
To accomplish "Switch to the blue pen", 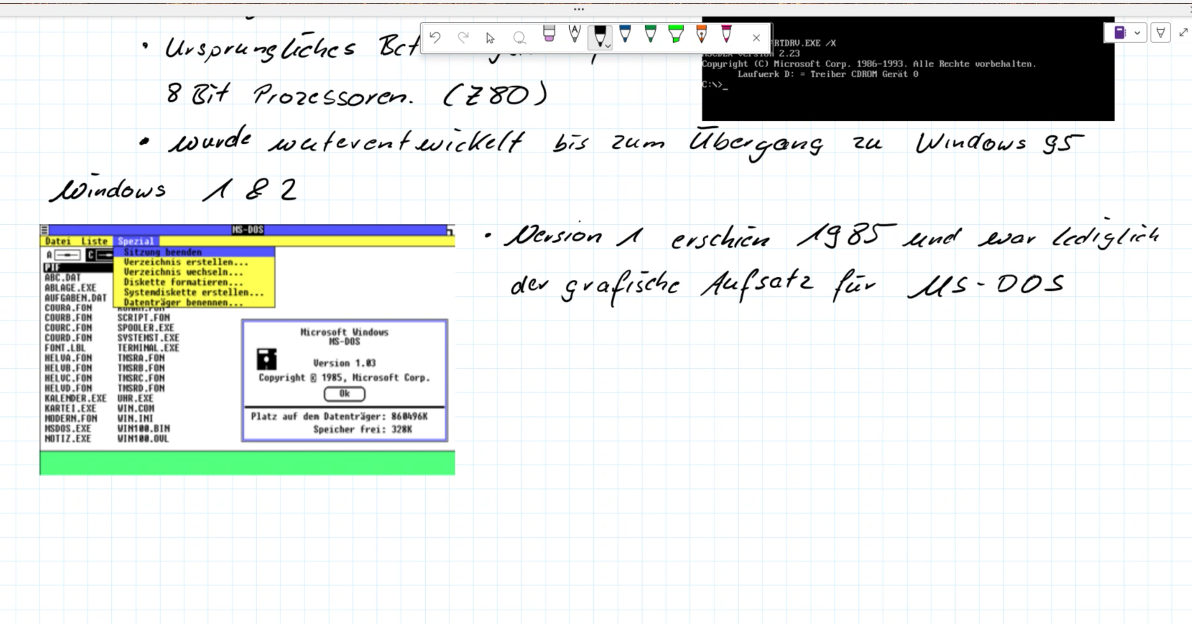I will coord(625,34).
